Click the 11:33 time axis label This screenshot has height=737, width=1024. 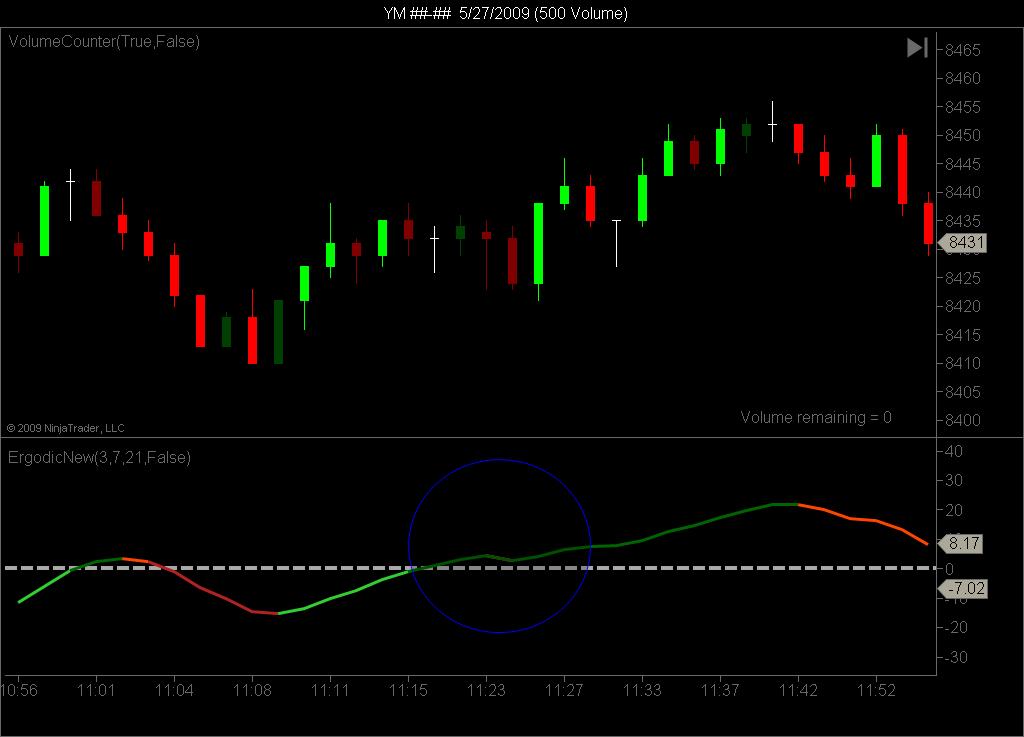(643, 690)
